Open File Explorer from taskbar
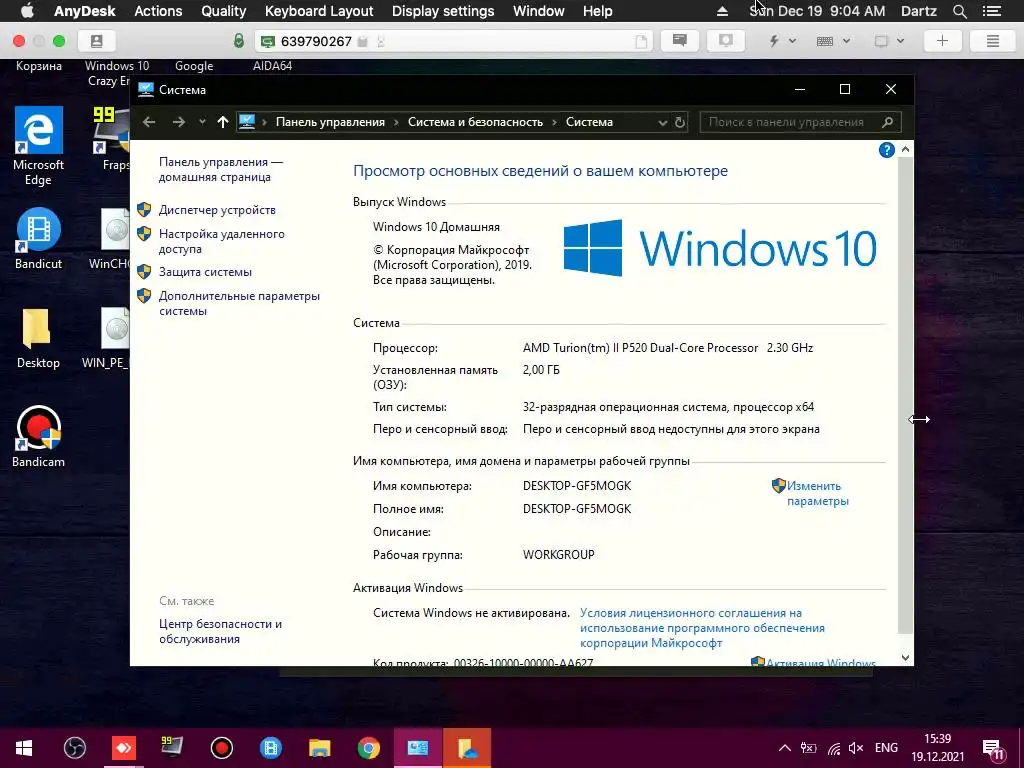This screenshot has width=1024, height=768. [x=319, y=748]
